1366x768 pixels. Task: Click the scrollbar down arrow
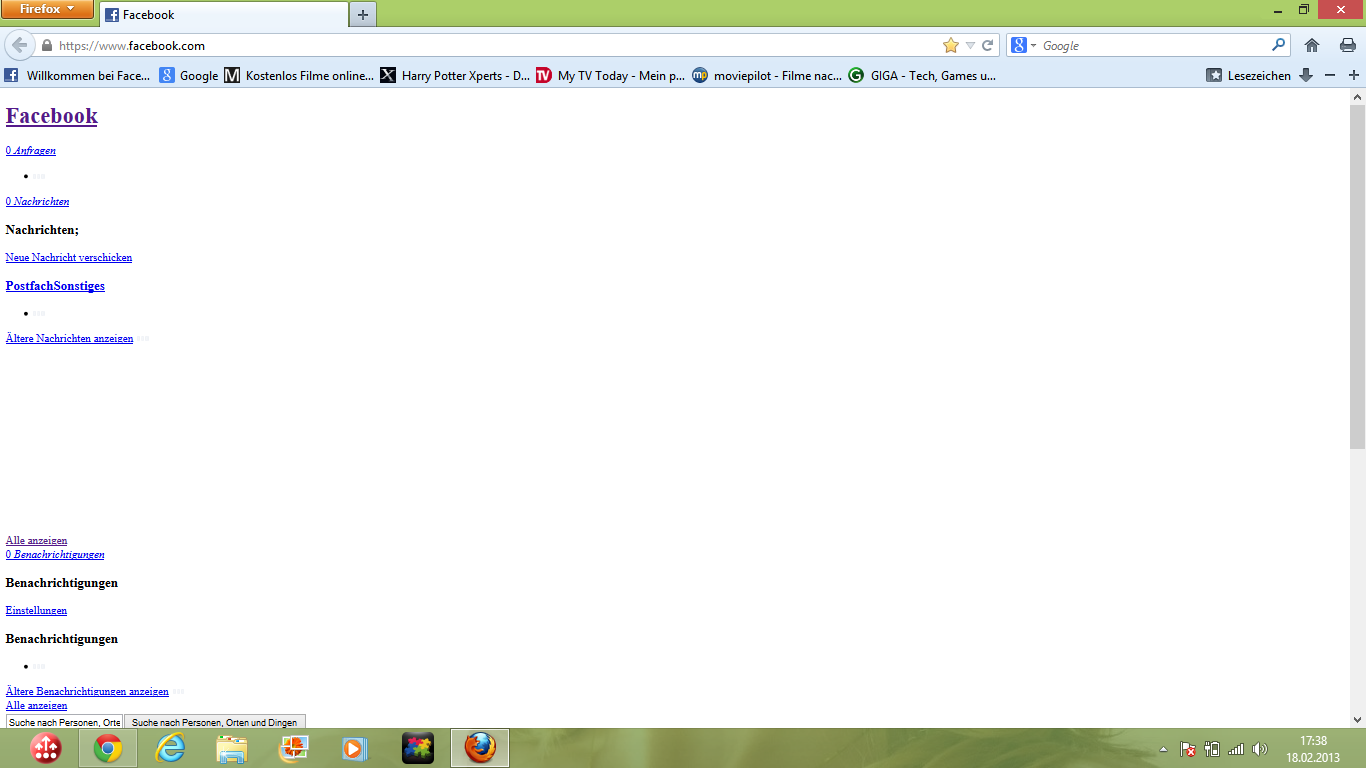click(1357, 719)
